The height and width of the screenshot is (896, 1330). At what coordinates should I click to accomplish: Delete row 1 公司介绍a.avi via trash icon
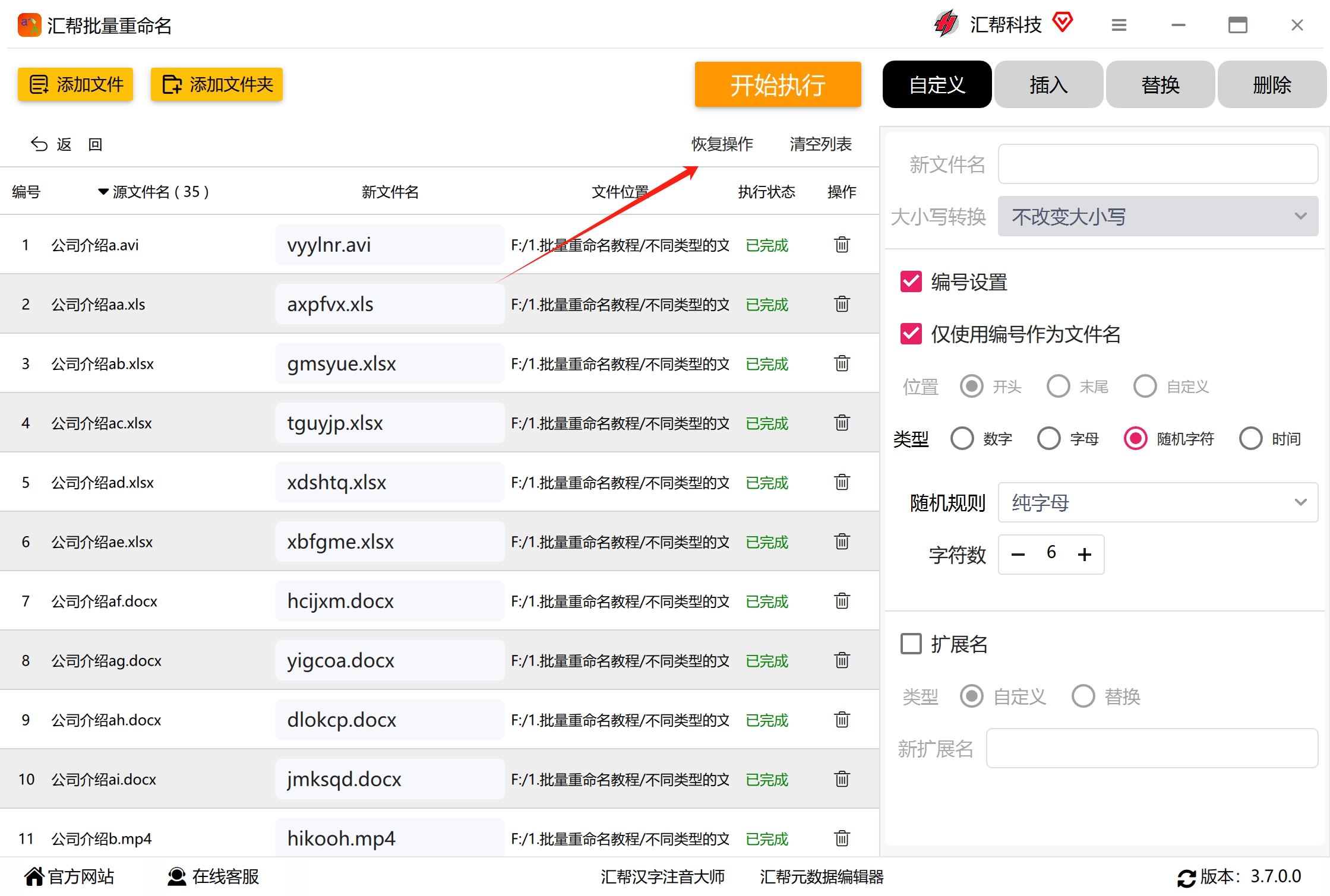tap(842, 245)
